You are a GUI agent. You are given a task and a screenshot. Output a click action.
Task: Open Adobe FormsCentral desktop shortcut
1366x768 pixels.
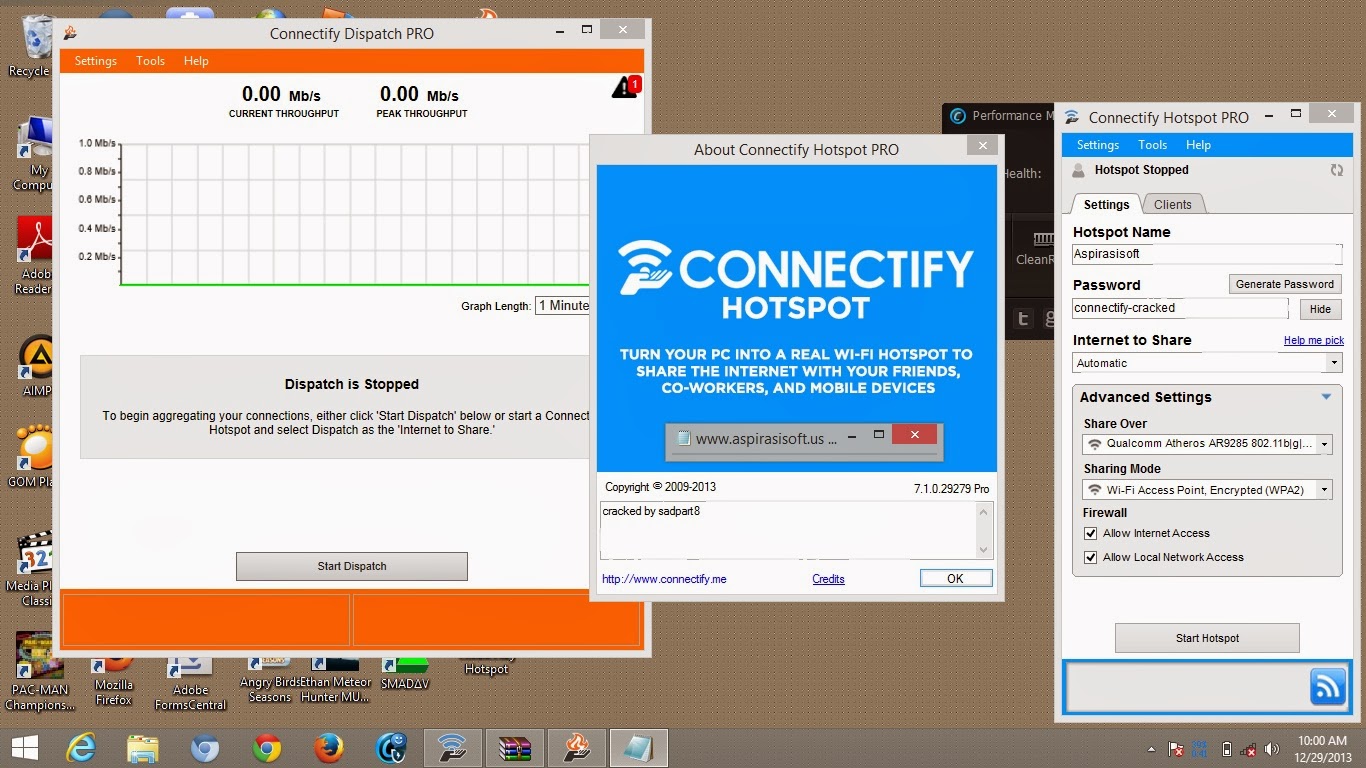[190, 683]
